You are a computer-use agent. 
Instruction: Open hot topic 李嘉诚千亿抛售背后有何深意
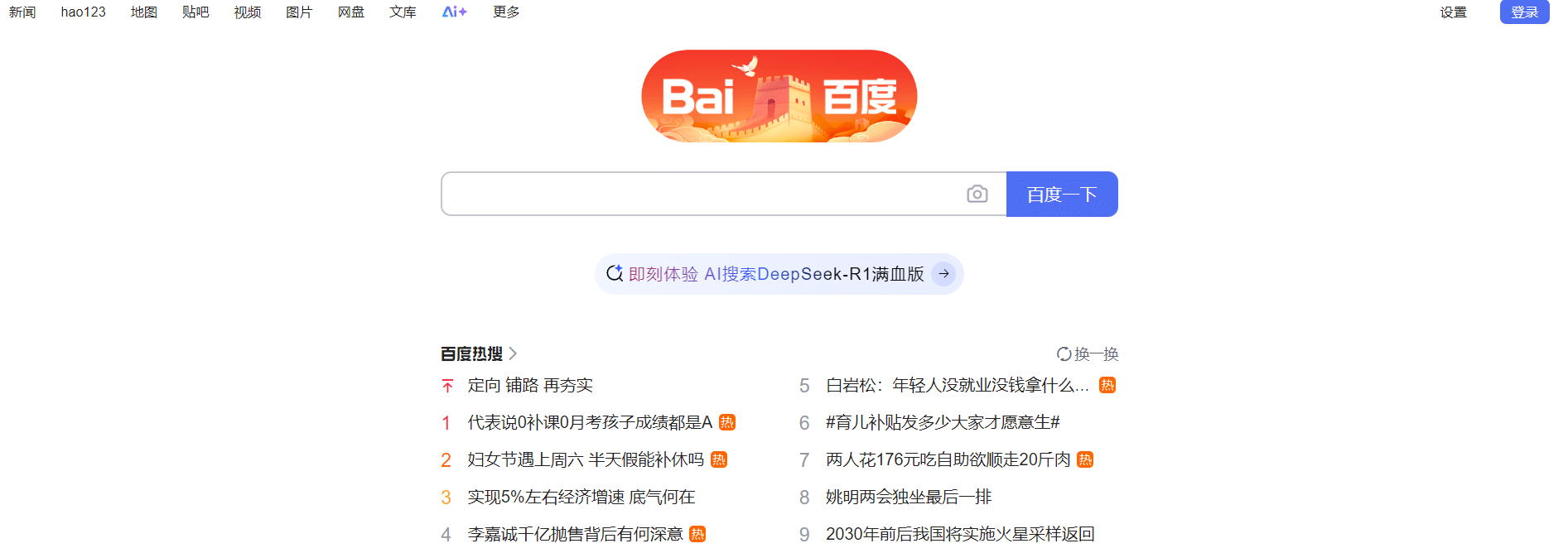click(575, 534)
